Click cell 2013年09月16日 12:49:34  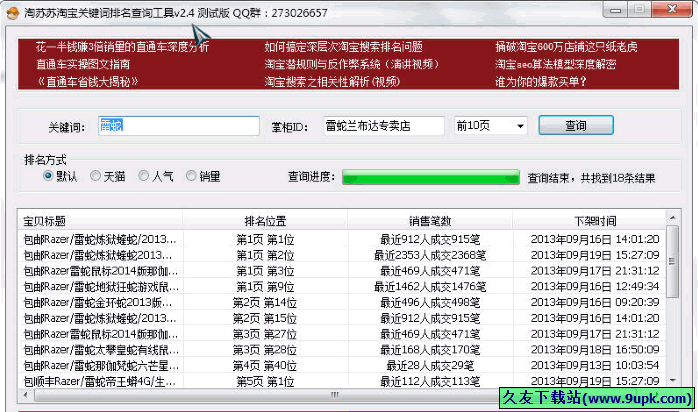(x=595, y=287)
